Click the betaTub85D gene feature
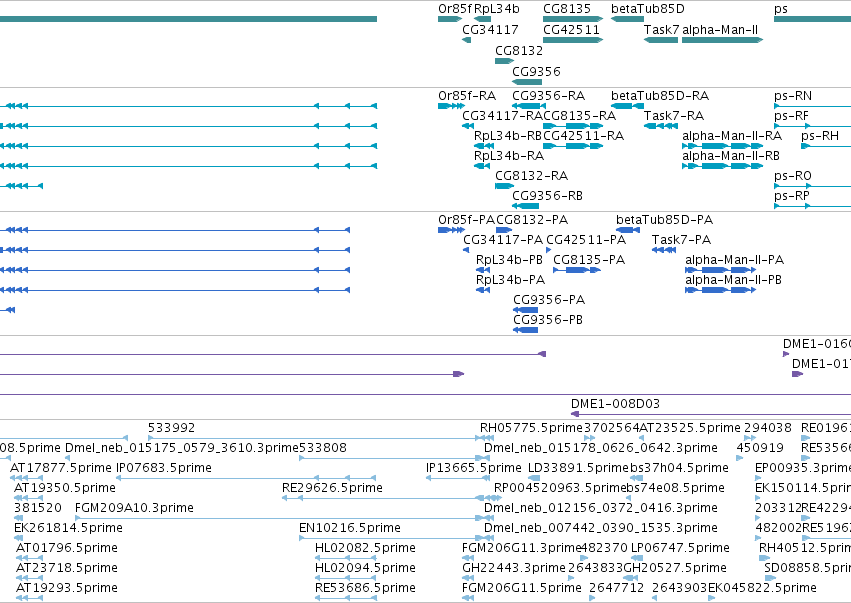This screenshot has width=851, height=603. 627,19
